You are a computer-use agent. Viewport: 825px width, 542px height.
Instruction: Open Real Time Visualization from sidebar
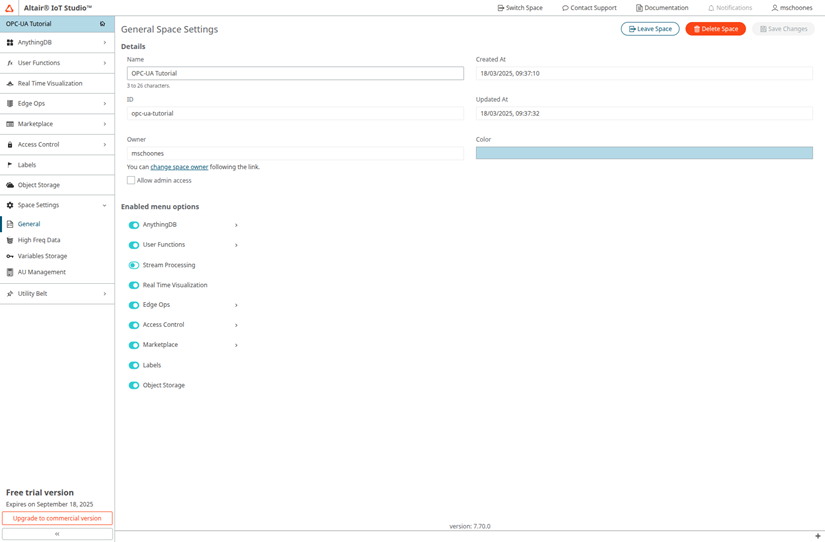[x=57, y=84]
